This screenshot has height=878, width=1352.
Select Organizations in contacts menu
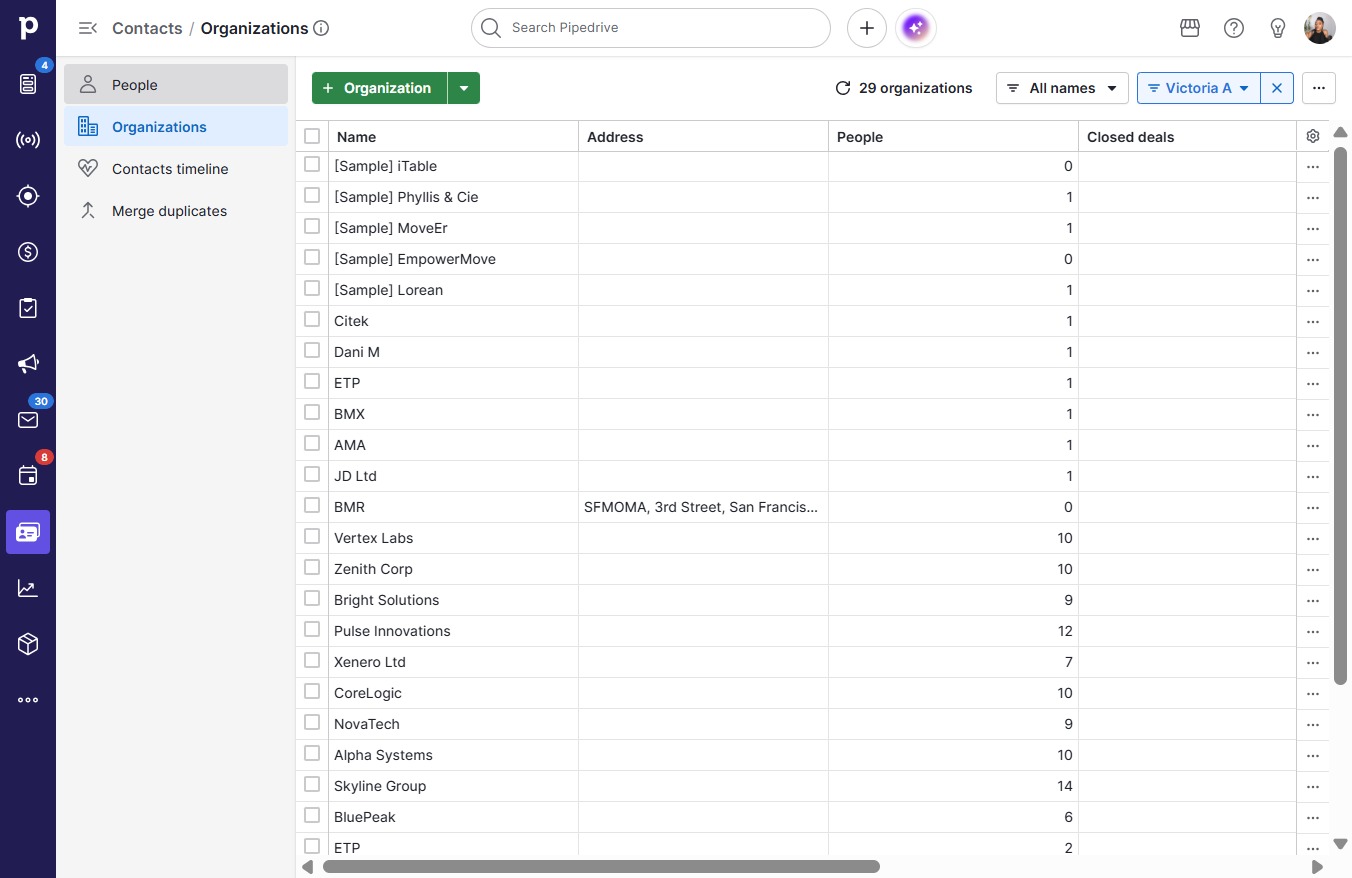[x=176, y=126]
